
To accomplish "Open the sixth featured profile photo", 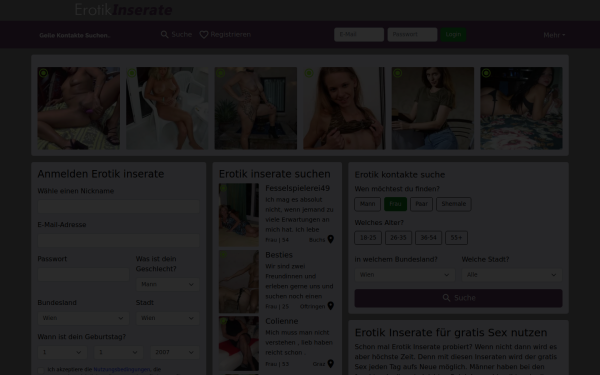I will coord(521,108).
